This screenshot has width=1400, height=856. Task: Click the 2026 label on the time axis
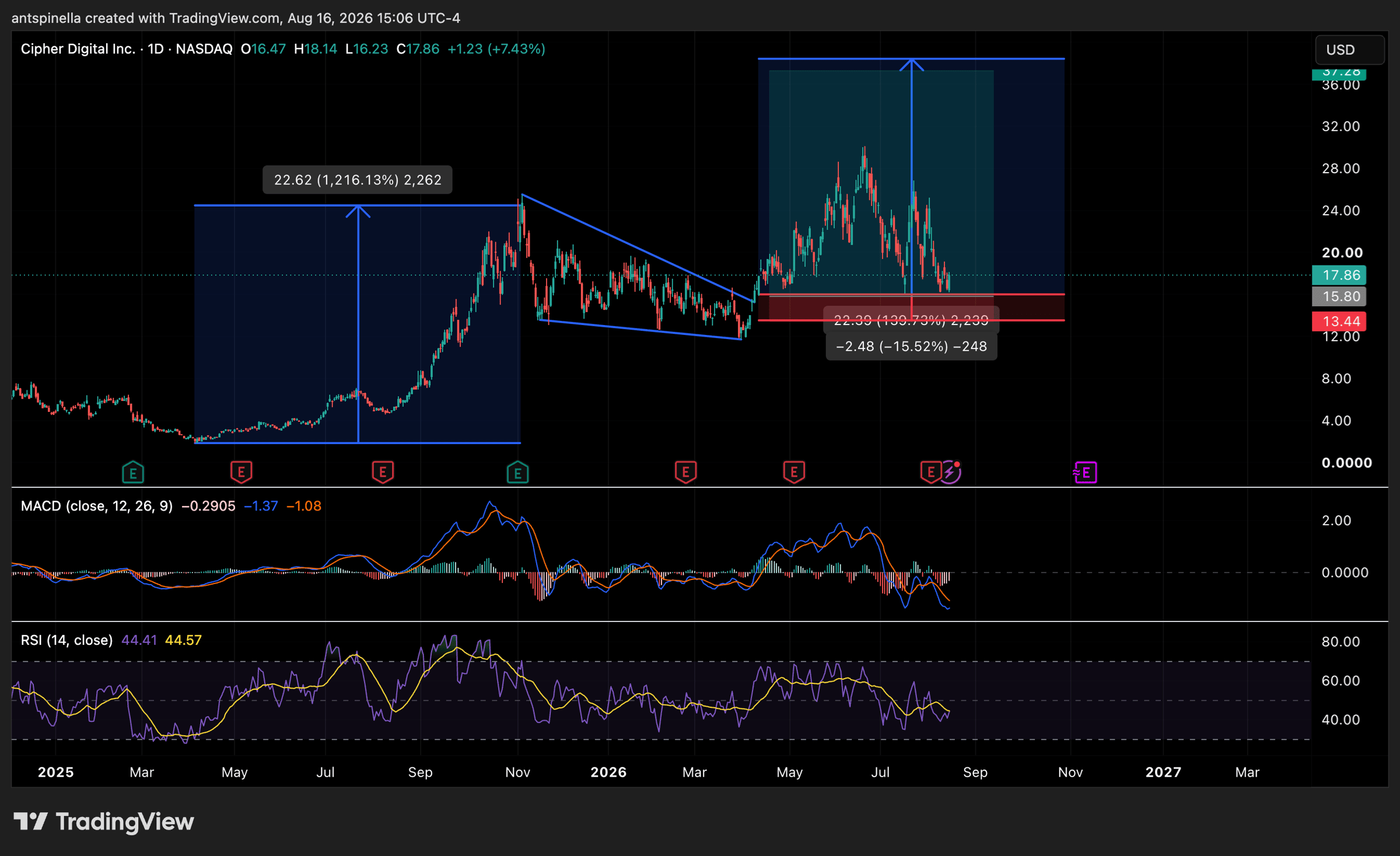[x=608, y=772]
